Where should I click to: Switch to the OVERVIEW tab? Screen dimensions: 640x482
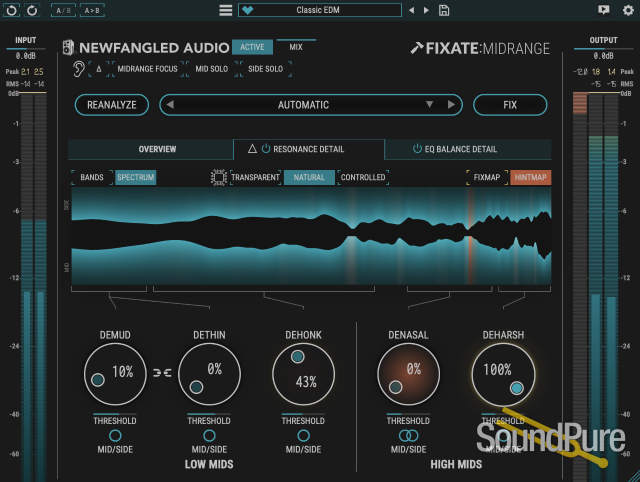pos(151,149)
